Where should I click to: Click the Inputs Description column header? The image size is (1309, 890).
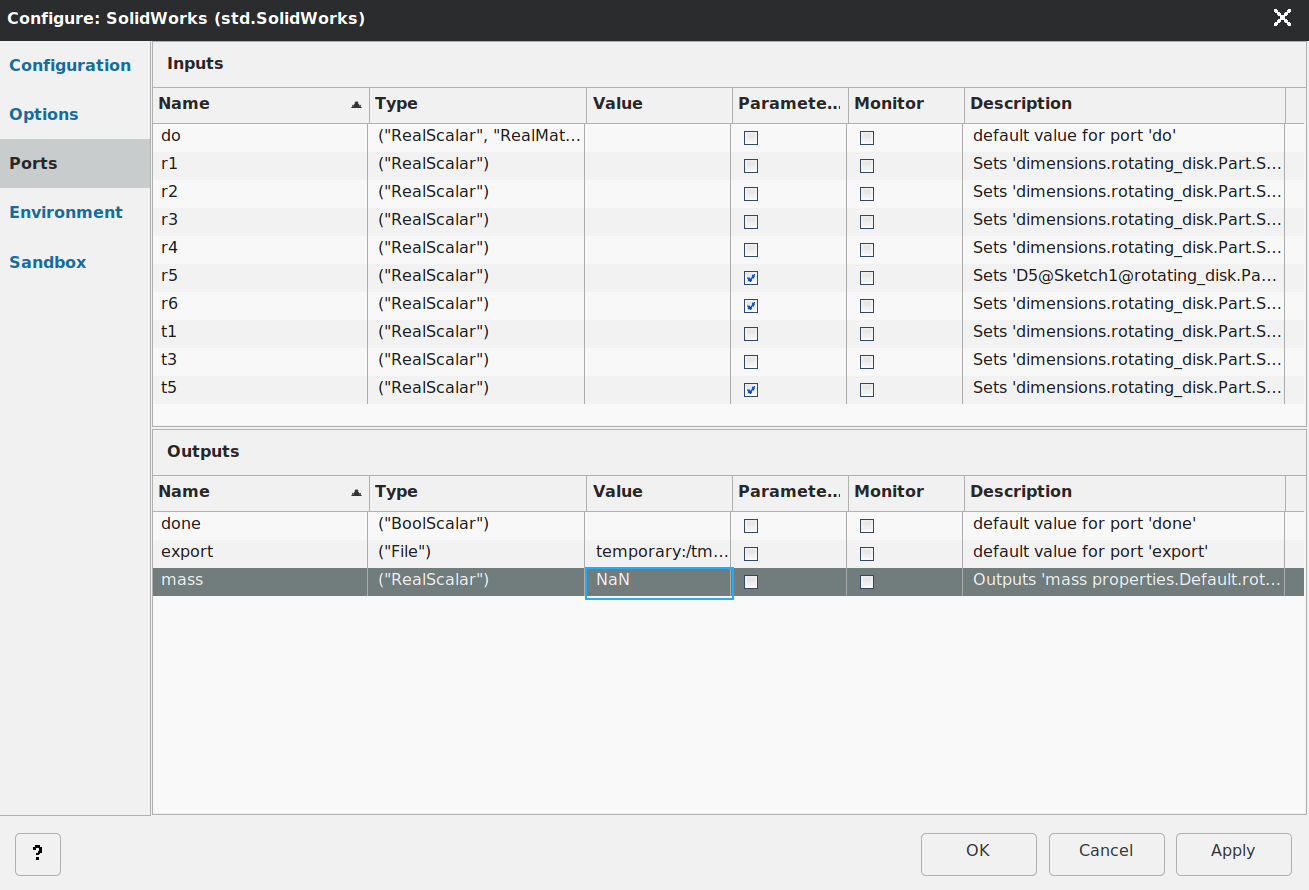(x=1125, y=104)
